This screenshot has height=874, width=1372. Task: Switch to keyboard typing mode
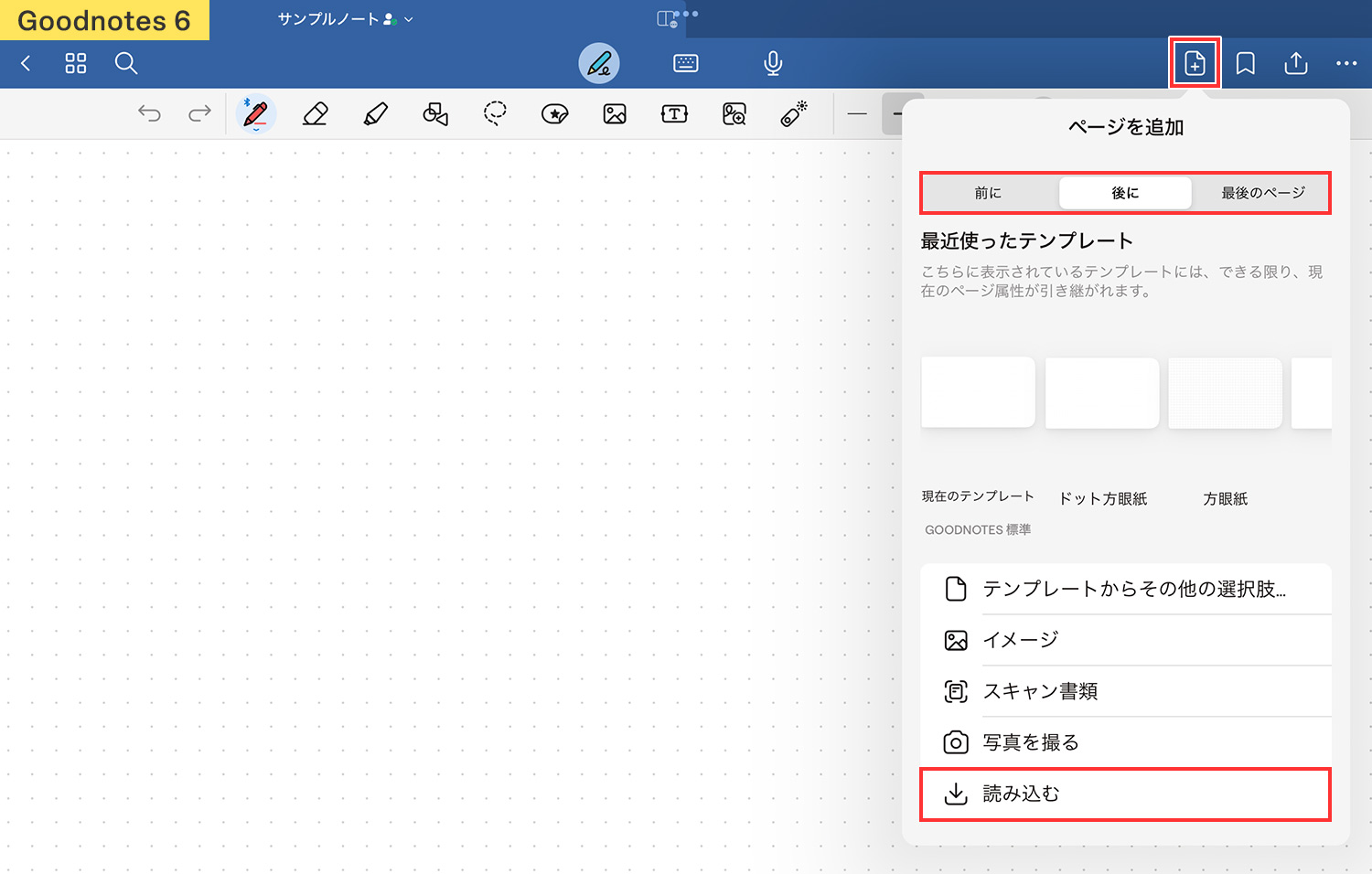coord(686,63)
